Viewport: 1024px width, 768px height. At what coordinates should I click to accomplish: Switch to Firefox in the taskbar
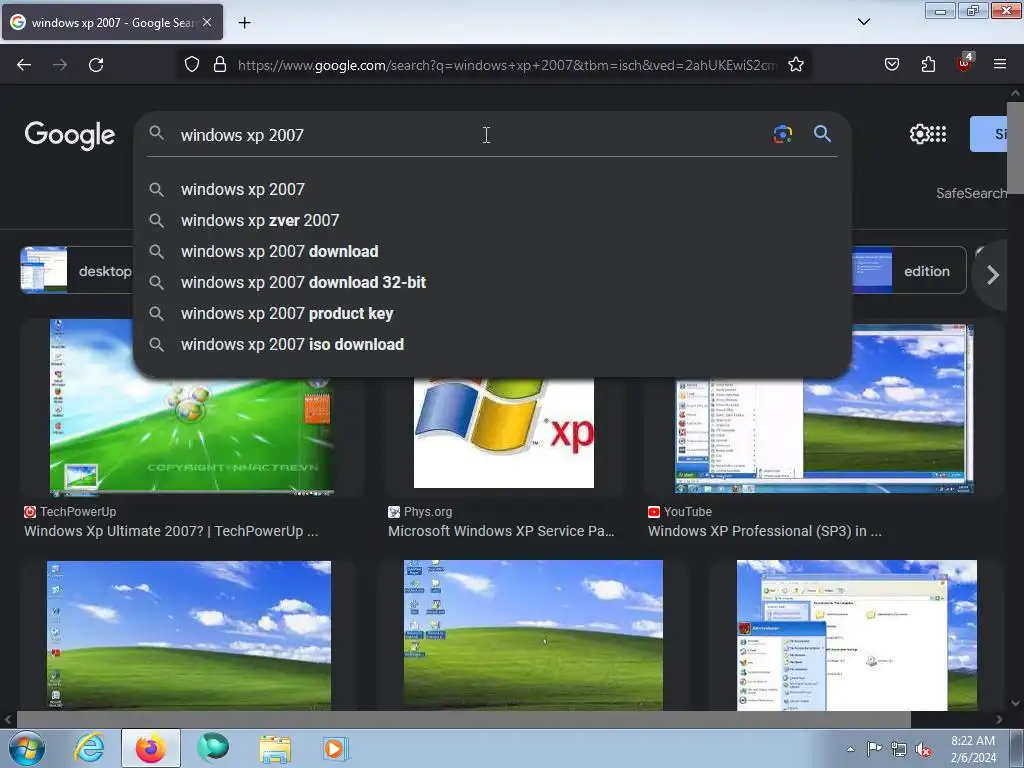pos(151,748)
